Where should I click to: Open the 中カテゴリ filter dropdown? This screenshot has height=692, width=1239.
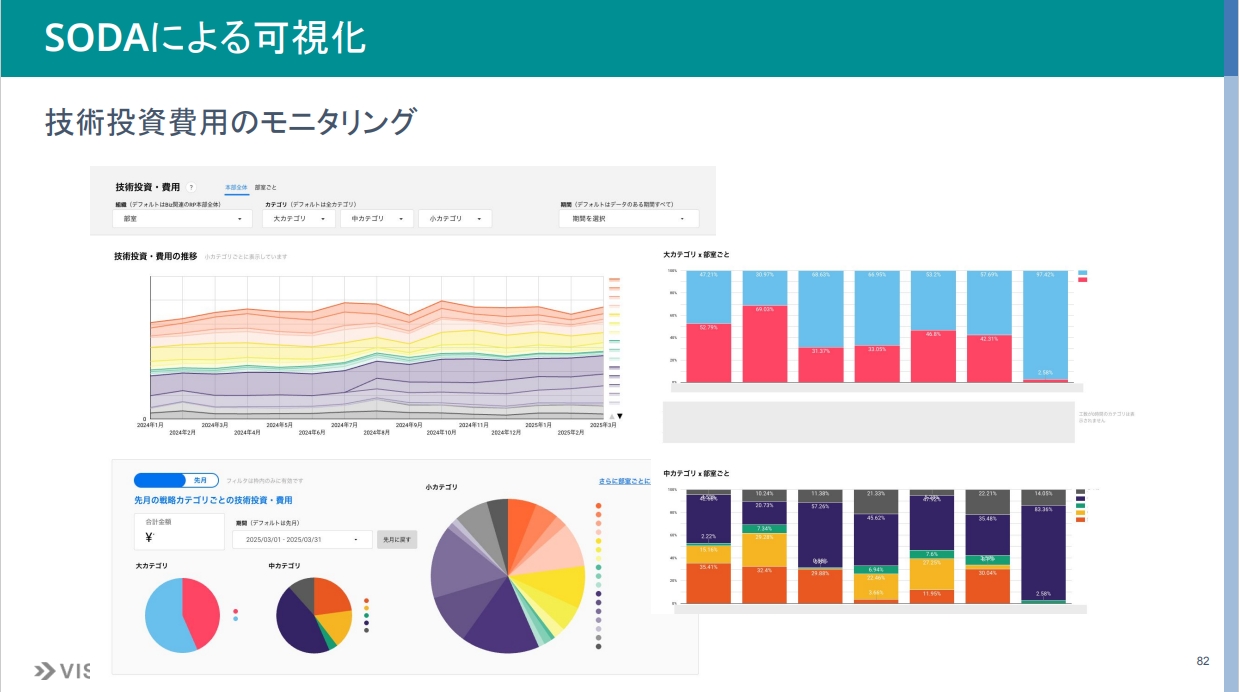tap(376, 218)
